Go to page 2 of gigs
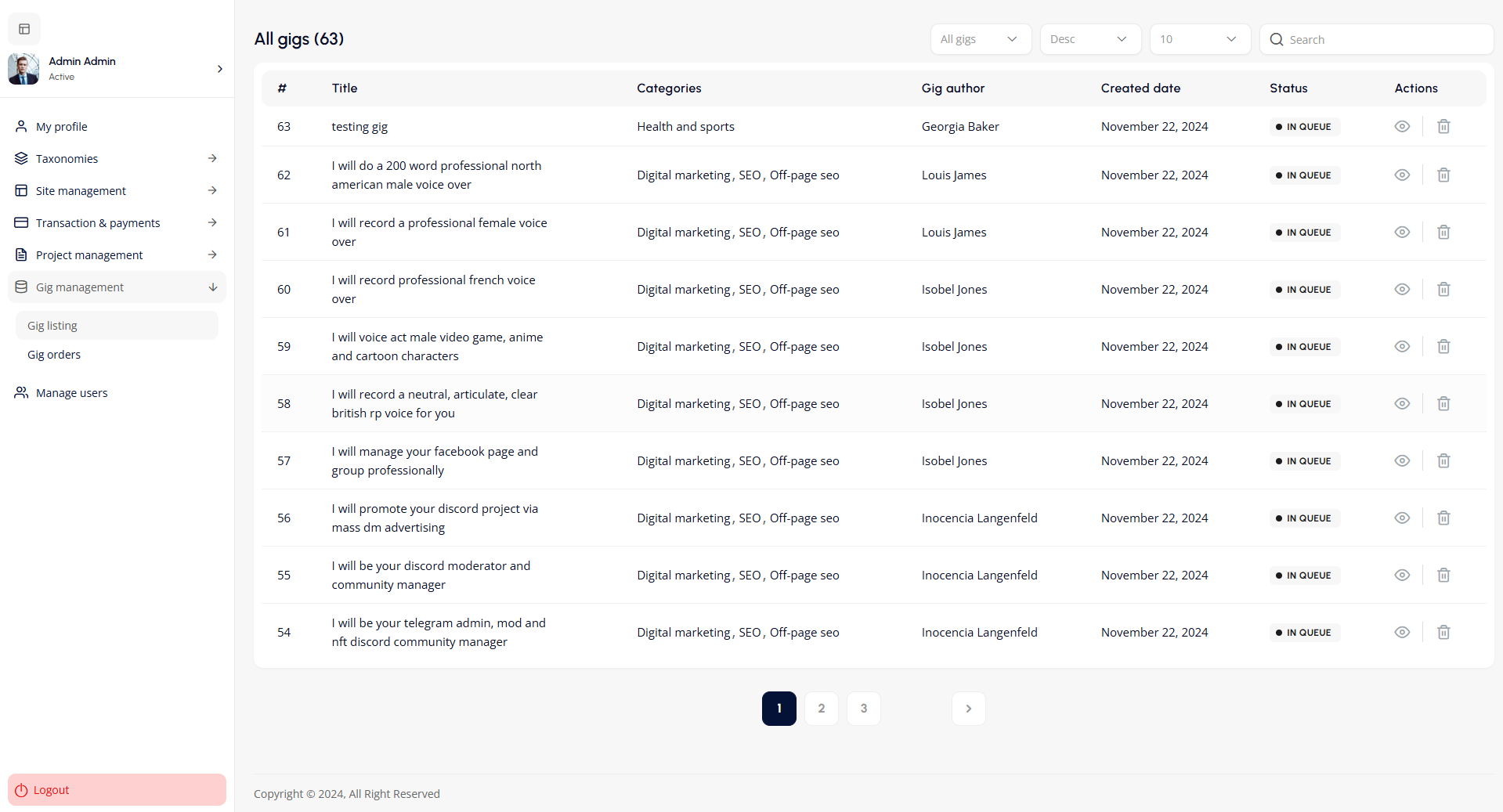Image resolution: width=1503 pixels, height=812 pixels. click(x=821, y=708)
